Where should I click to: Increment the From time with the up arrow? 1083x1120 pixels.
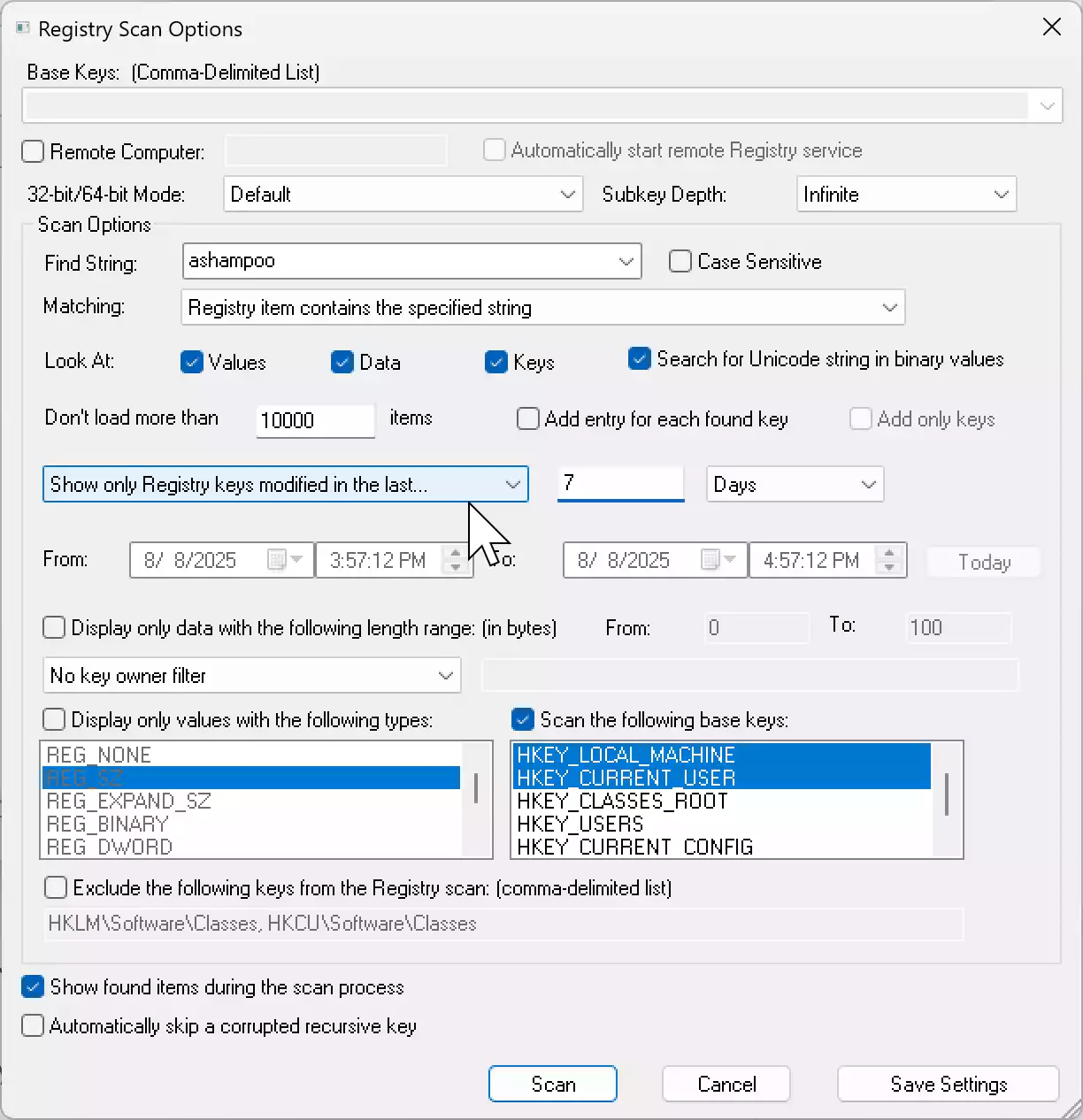[x=456, y=553]
